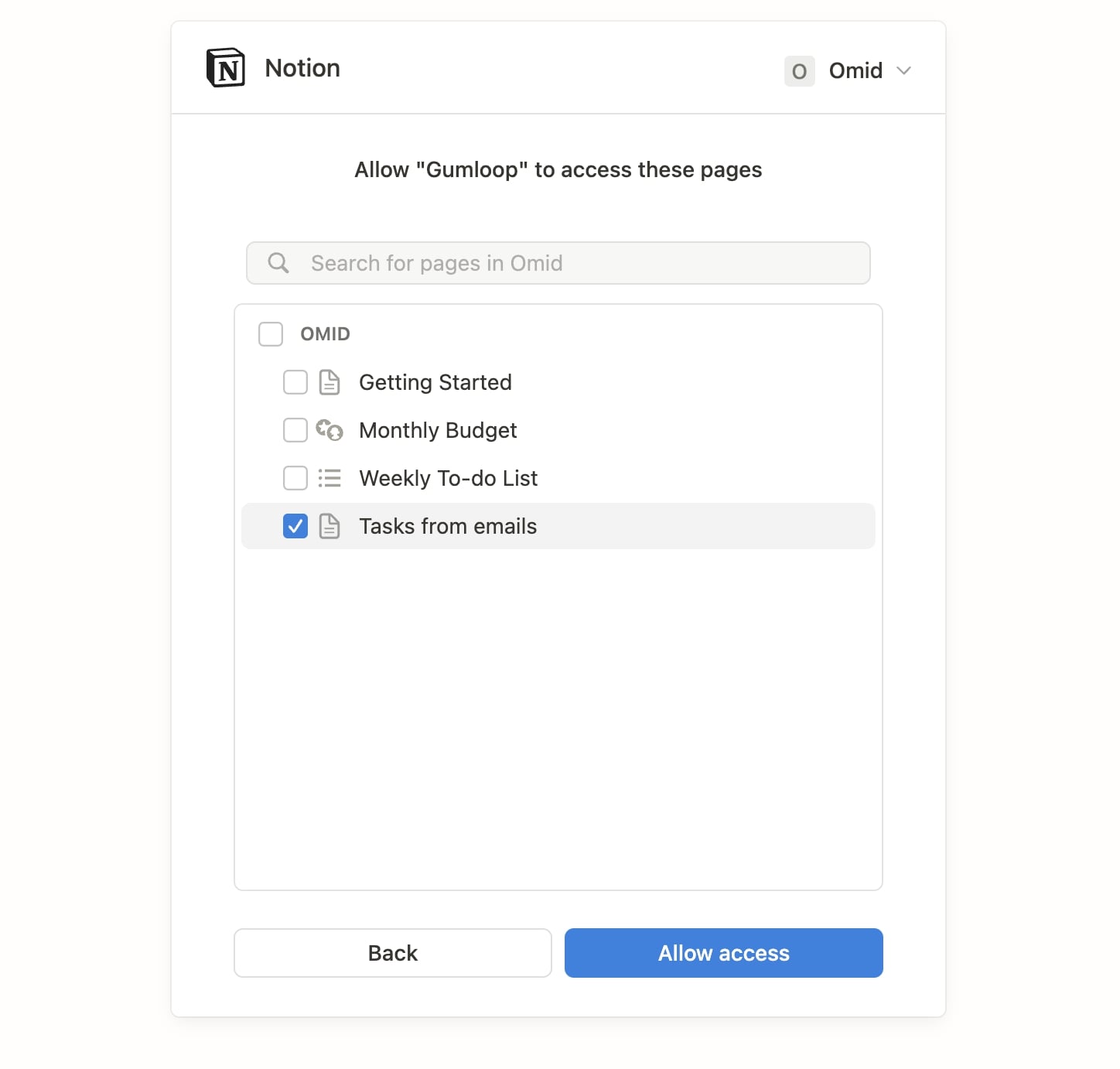1120x1069 pixels.
Task: Go back with the Back button
Action: (x=393, y=953)
